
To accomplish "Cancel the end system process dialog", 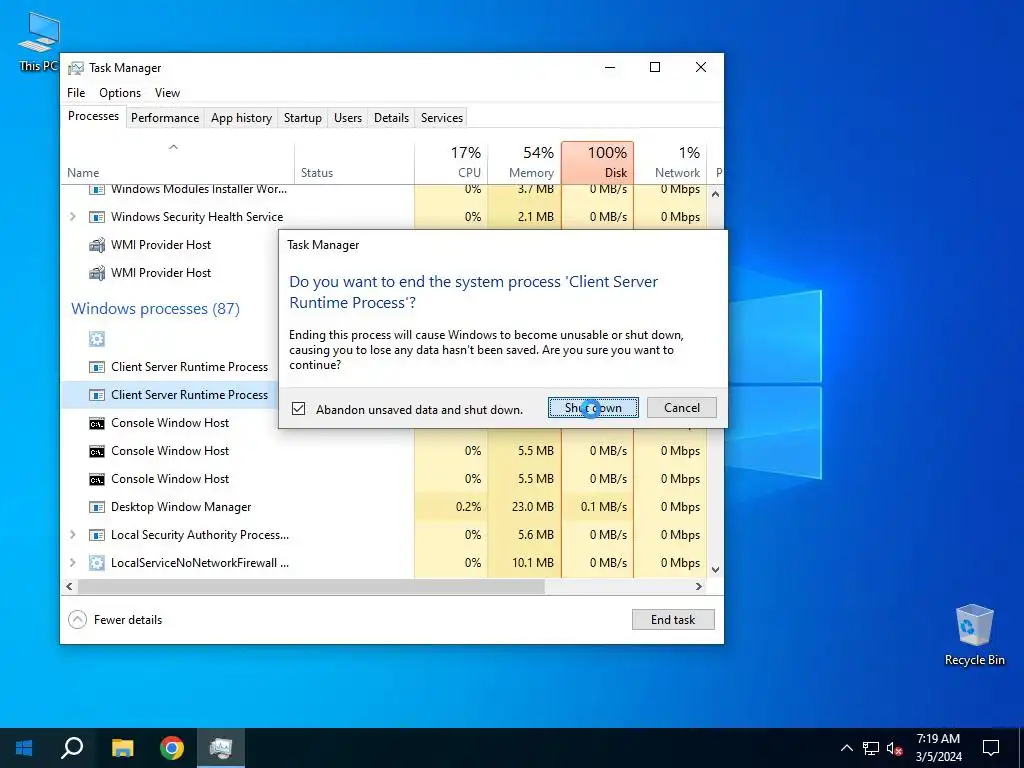I will [x=681, y=408].
